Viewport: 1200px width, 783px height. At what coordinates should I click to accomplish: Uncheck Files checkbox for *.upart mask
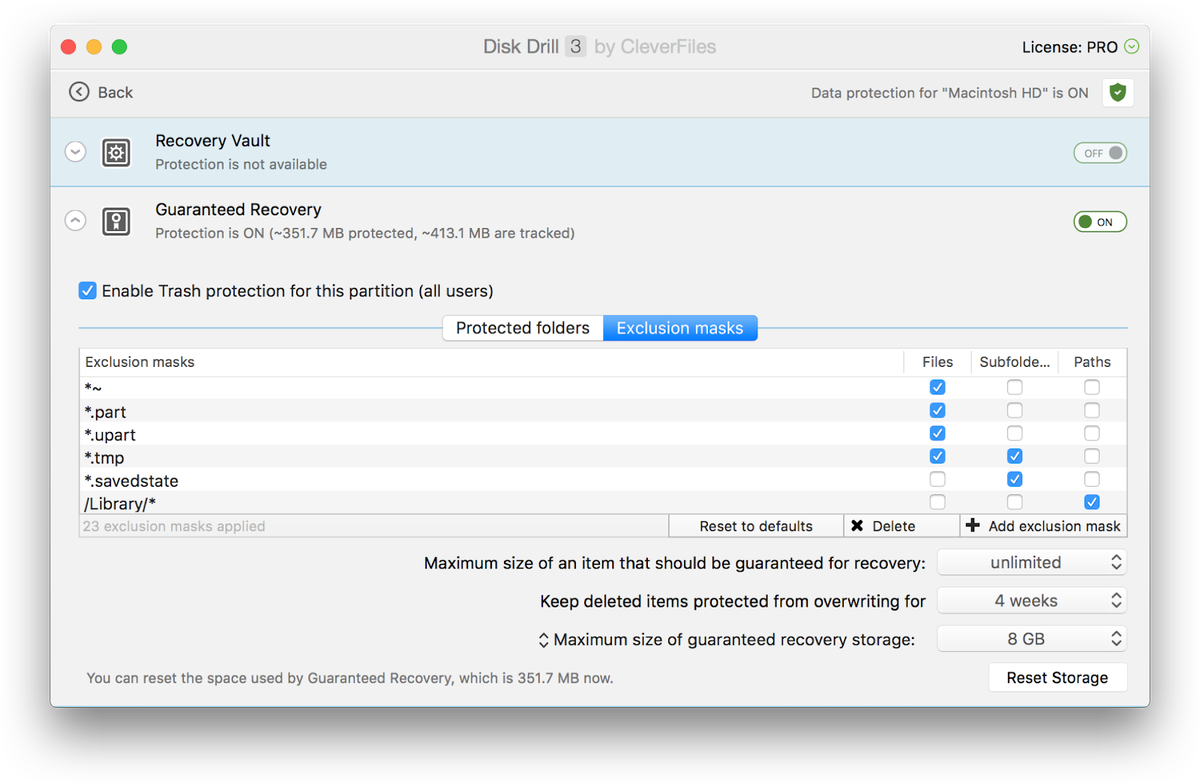pyautogui.click(x=937, y=433)
